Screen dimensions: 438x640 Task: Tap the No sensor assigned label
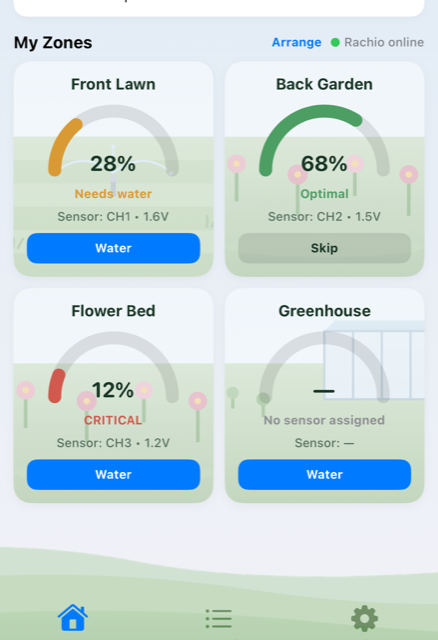click(325, 420)
